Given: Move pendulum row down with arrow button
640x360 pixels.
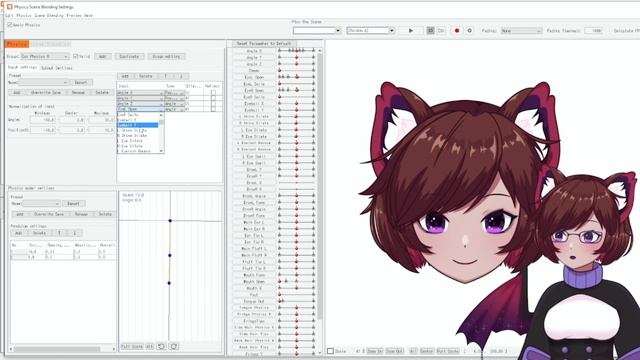Looking at the screenshot, I should pos(75,233).
